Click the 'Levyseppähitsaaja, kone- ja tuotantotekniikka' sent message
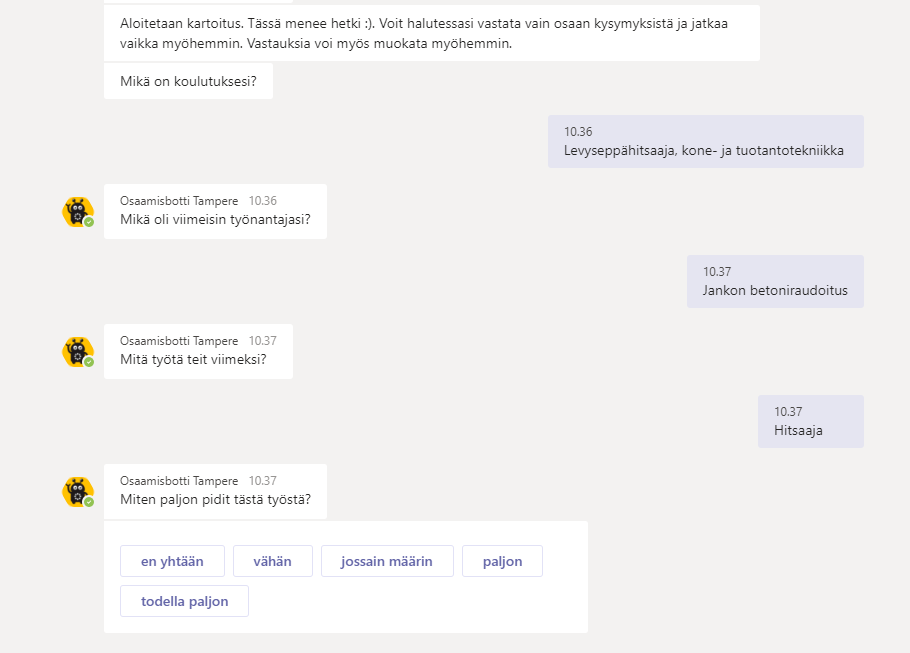This screenshot has width=910, height=653. point(704,151)
